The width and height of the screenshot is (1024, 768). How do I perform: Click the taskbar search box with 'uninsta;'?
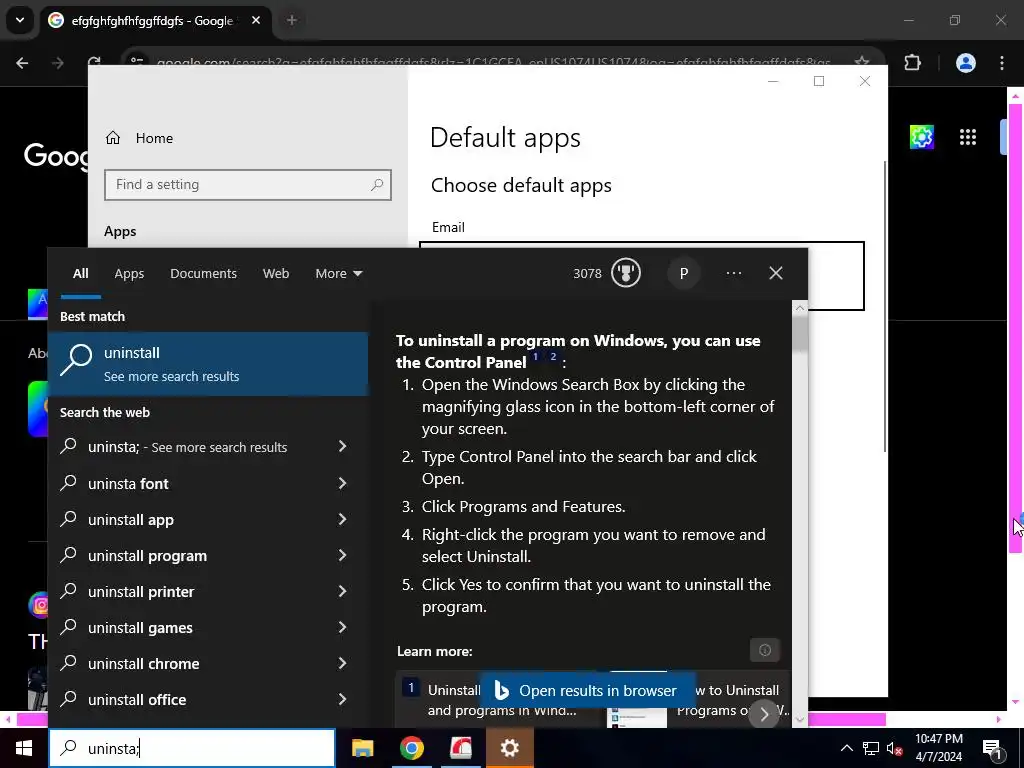click(x=192, y=748)
